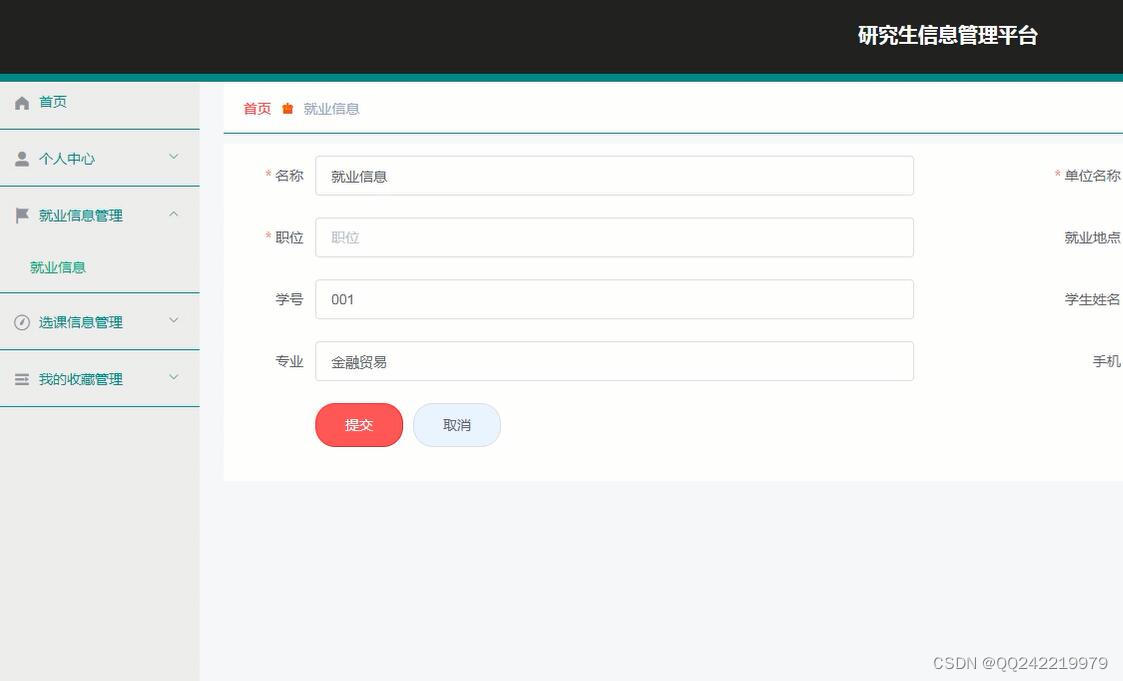The height and width of the screenshot is (681, 1123).
Task: Click the orange briefcase icon in the breadcrumb
Action: coord(287,108)
